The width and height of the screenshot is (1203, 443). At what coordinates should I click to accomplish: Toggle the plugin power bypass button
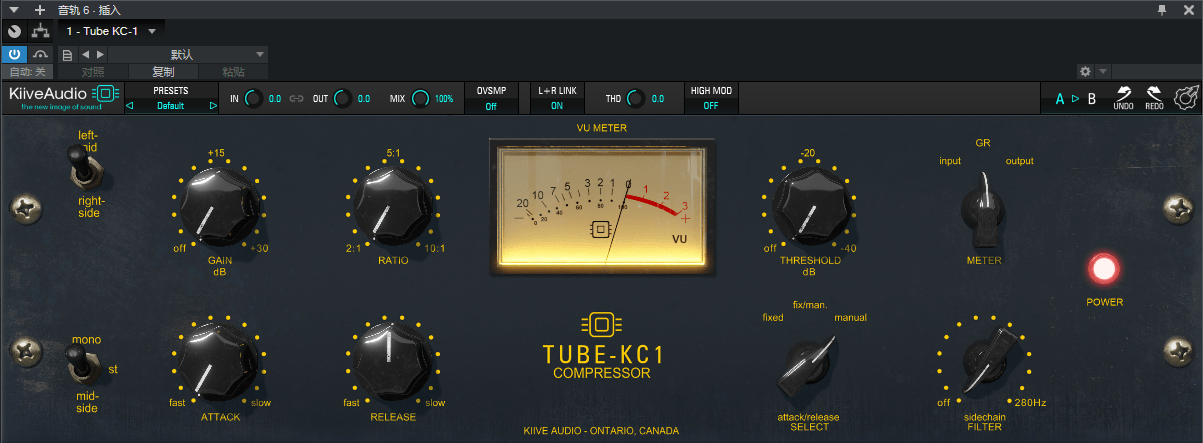click(14, 54)
